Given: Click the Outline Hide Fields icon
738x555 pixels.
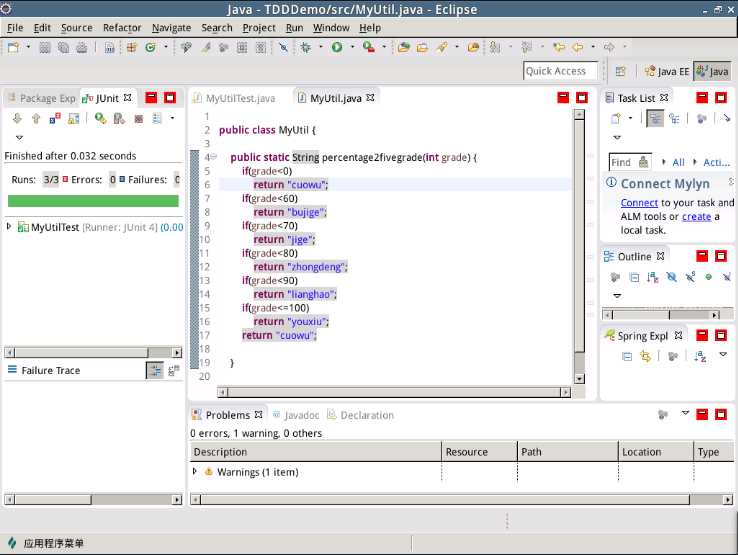Looking at the screenshot, I should click(671, 277).
